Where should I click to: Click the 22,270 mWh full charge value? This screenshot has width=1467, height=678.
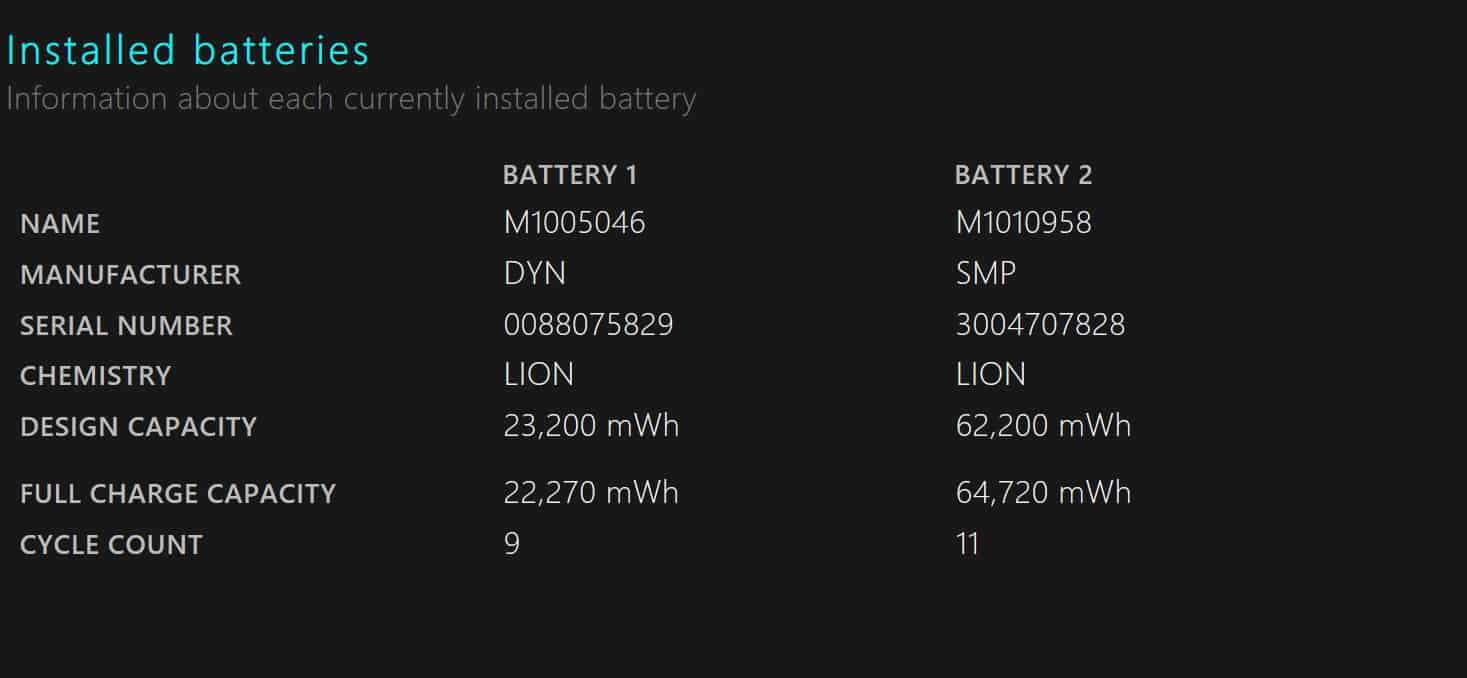pyautogui.click(x=591, y=492)
